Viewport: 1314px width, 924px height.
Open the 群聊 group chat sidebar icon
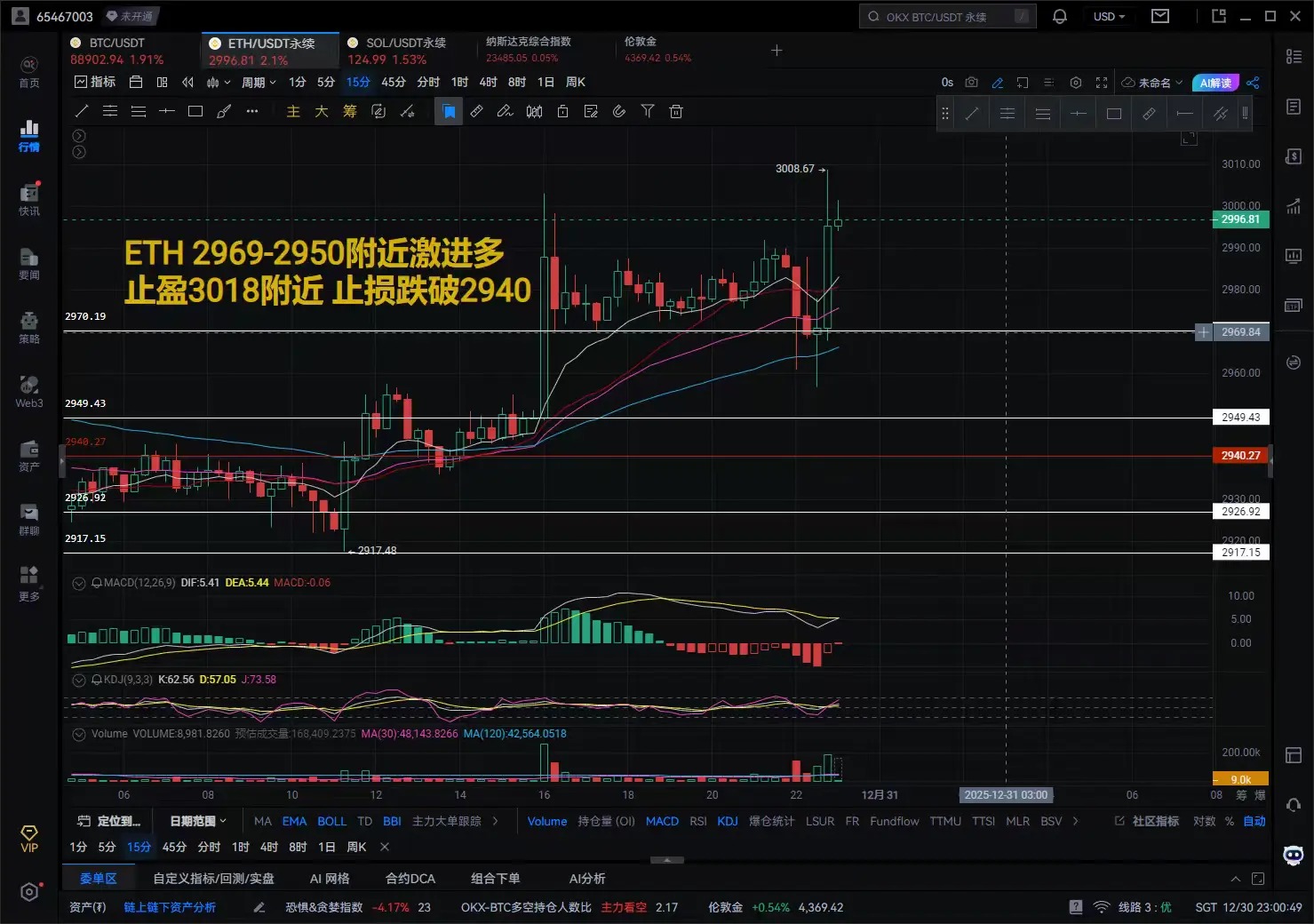[29, 519]
